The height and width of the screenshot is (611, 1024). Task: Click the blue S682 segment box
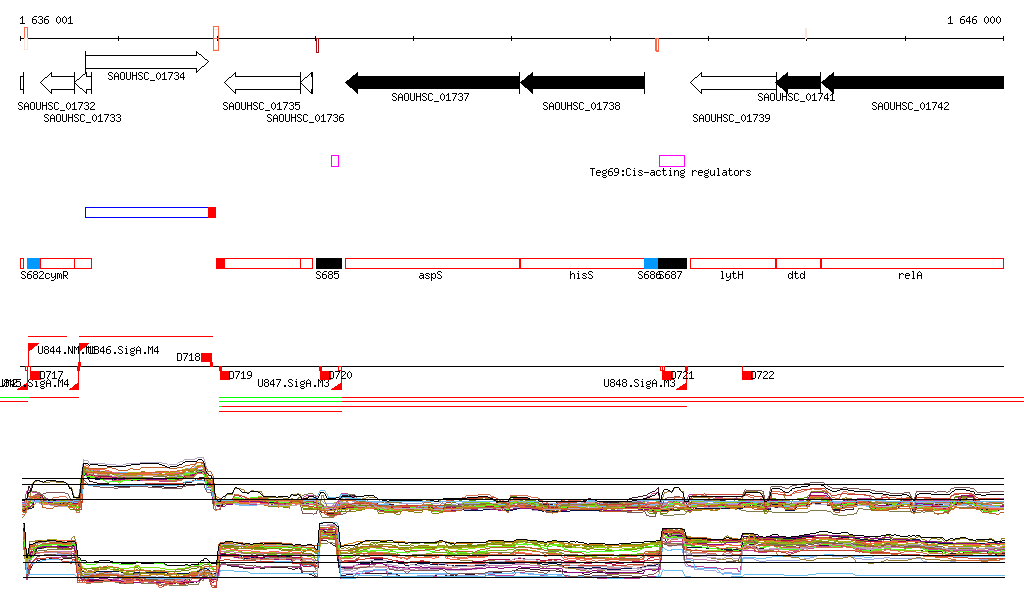pos(34,264)
